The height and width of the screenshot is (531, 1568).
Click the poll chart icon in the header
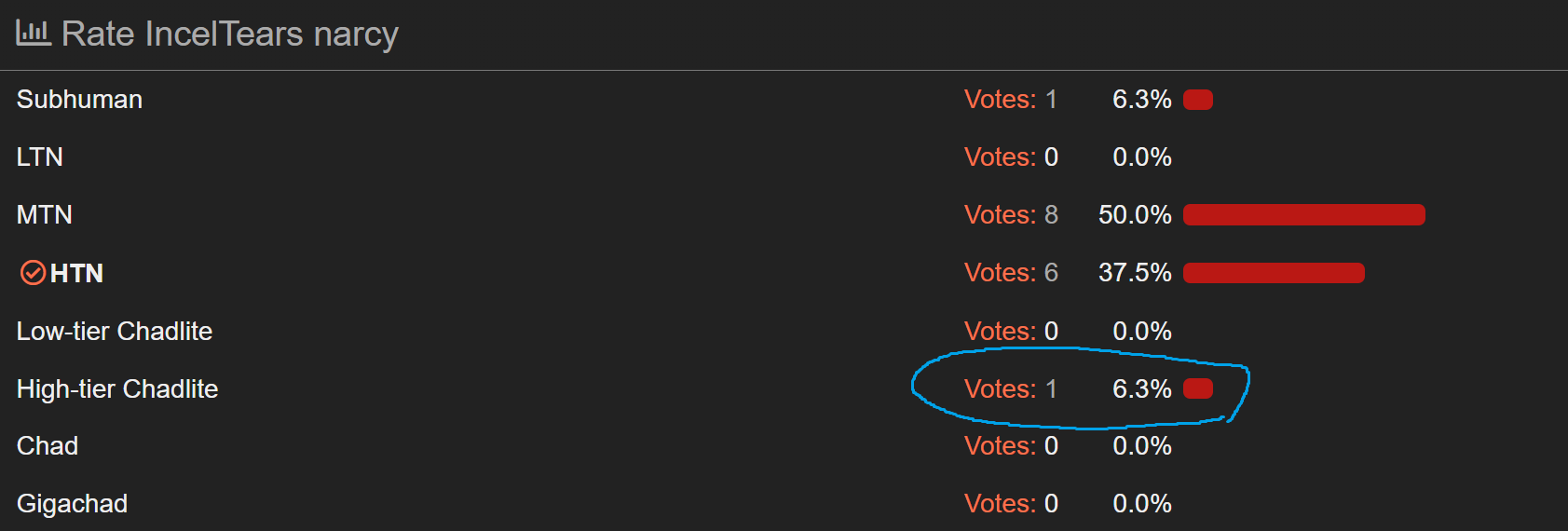pos(34,34)
